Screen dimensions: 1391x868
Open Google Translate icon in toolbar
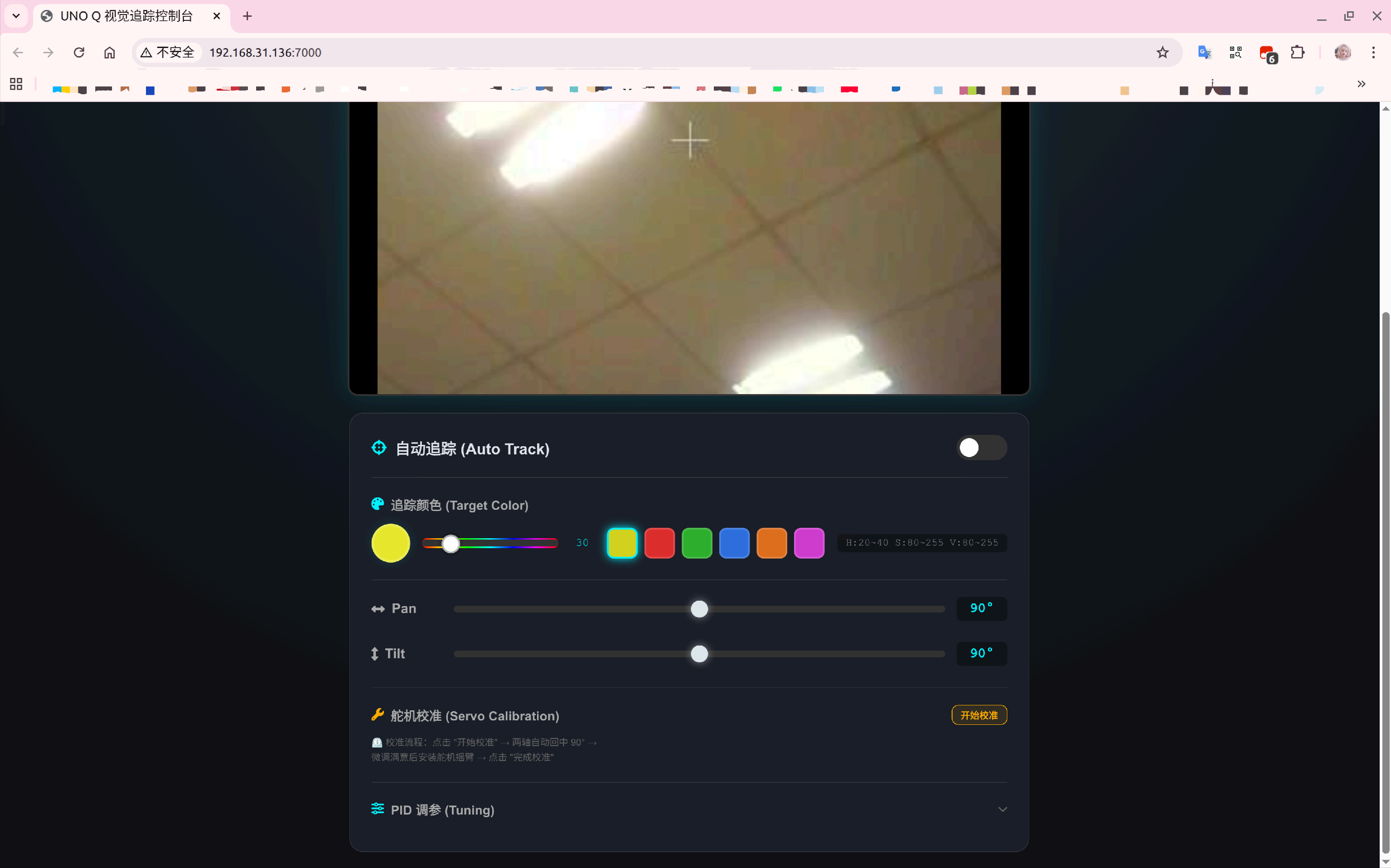pyautogui.click(x=1204, y=53)
